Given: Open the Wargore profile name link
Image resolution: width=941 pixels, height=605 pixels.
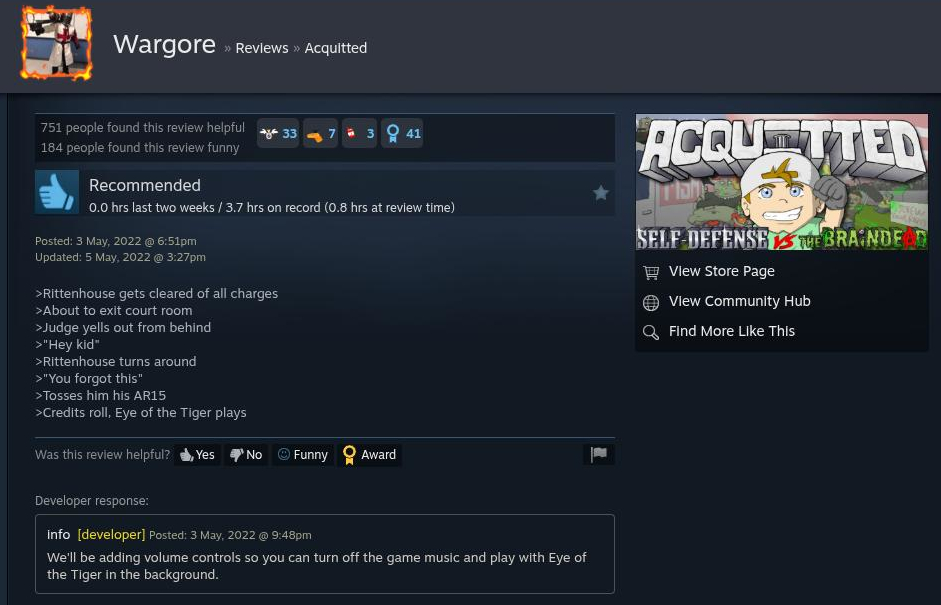Looking at the screenshot, I should [x=164, y=44].
